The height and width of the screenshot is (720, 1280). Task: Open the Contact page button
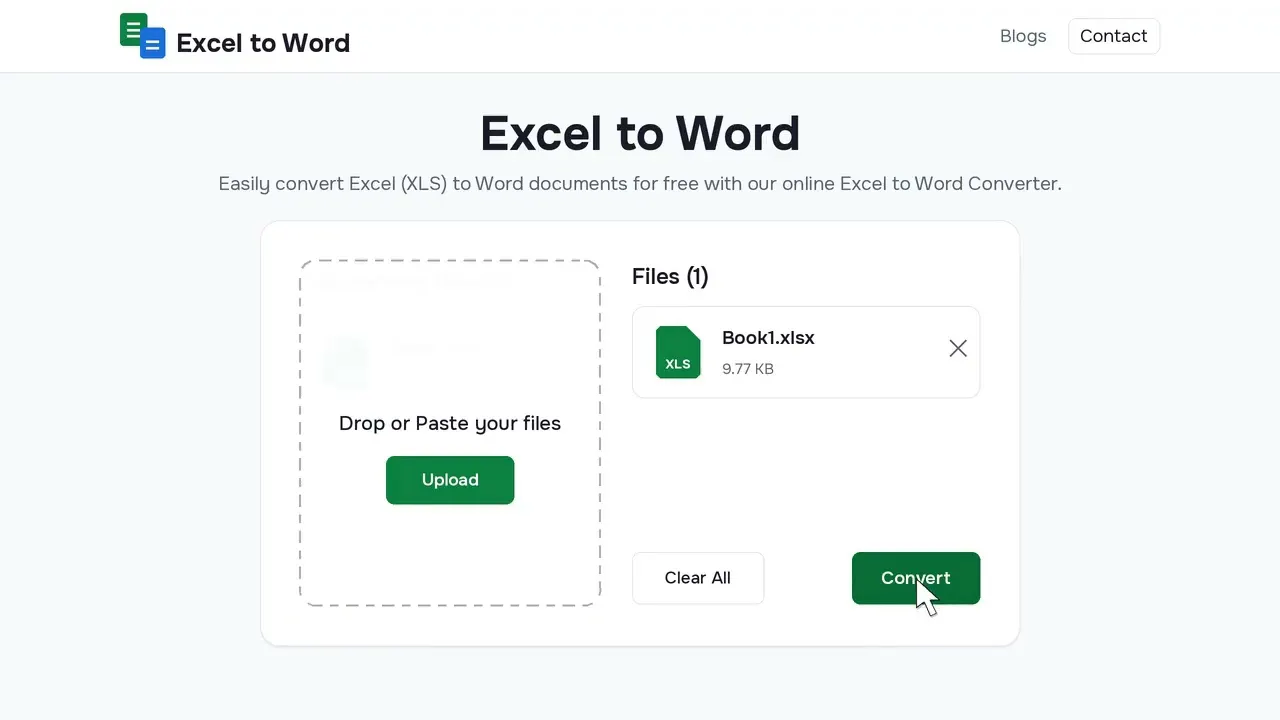pyautogui.click(x=1114, y=36)
